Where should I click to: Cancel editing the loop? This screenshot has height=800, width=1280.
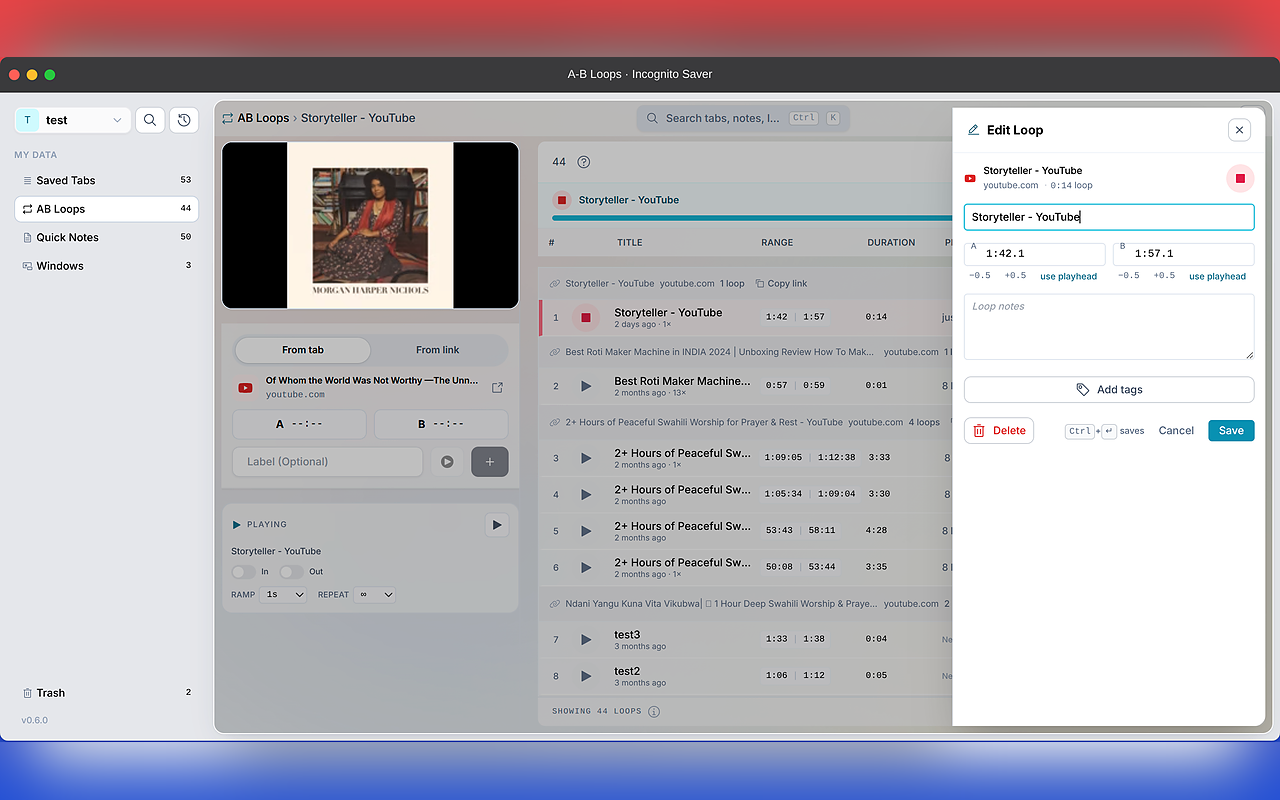click(x=1176, y=430)
